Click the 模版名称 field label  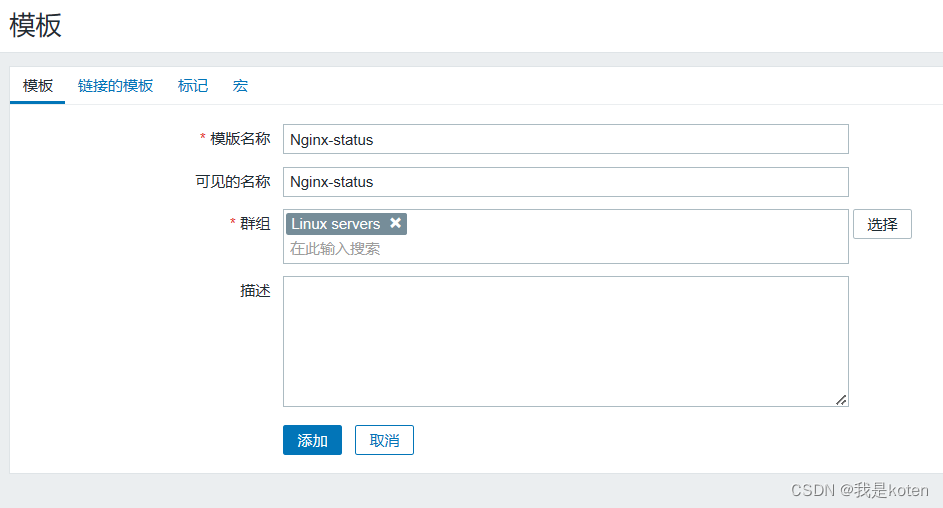coord(240,139)
